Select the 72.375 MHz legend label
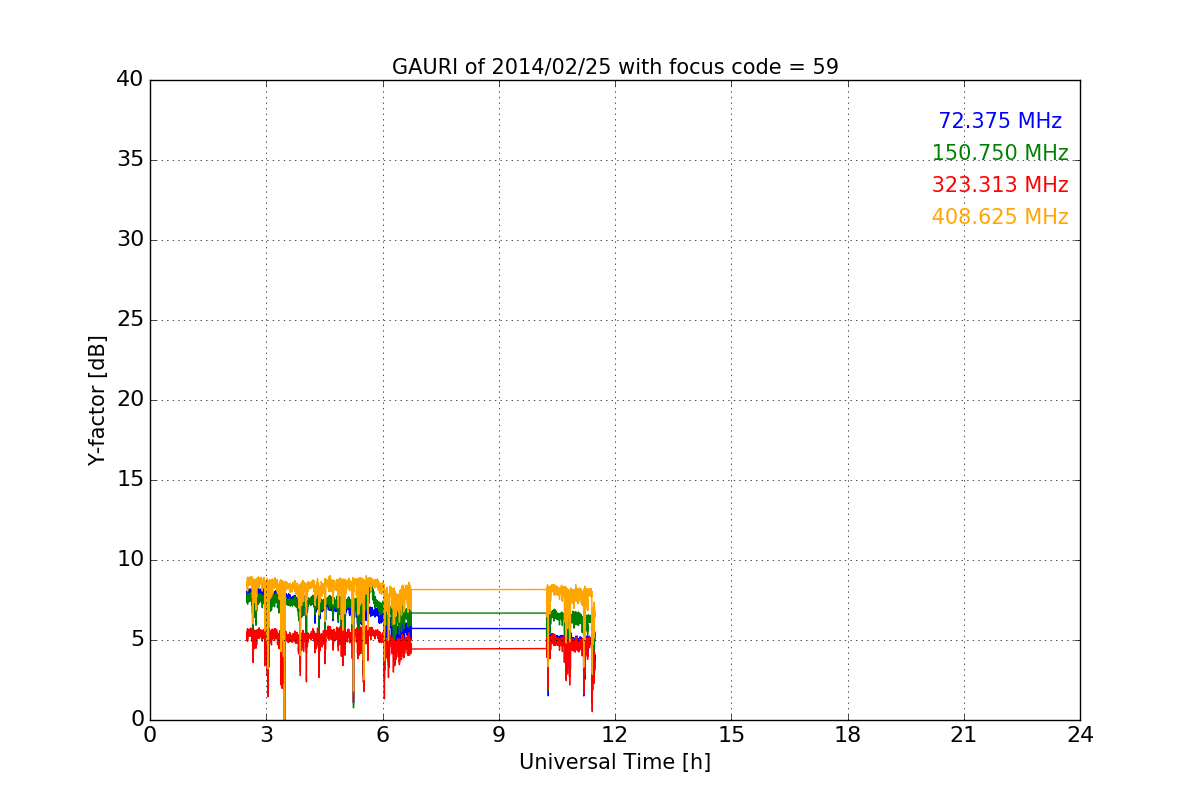Image resolution: width=1200 pixels, height=800 pixels. click(x=1000, y=121)
